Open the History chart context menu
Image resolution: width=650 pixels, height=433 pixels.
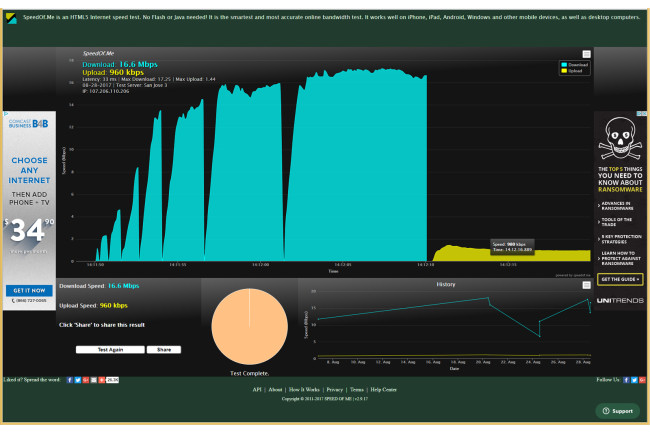pyautogui.click(x=586, y=285)
